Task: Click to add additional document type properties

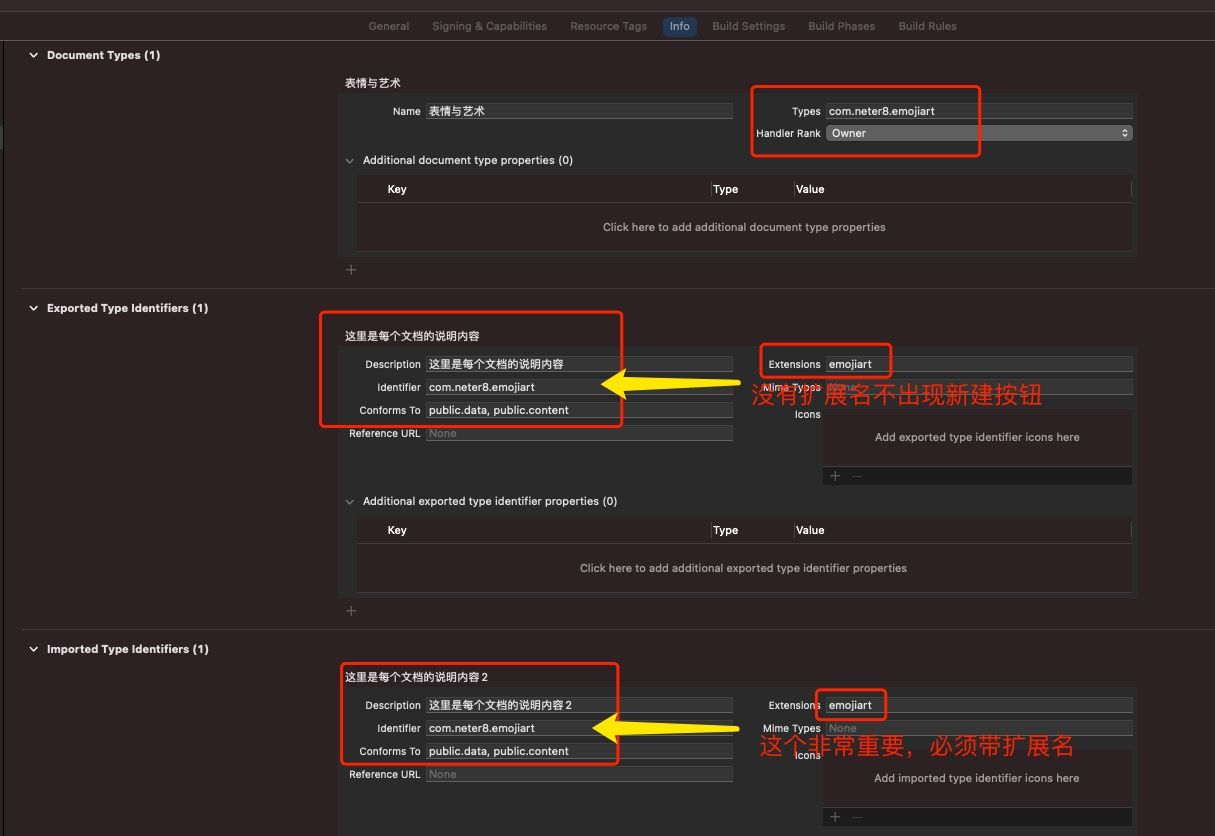Action: 743,227
